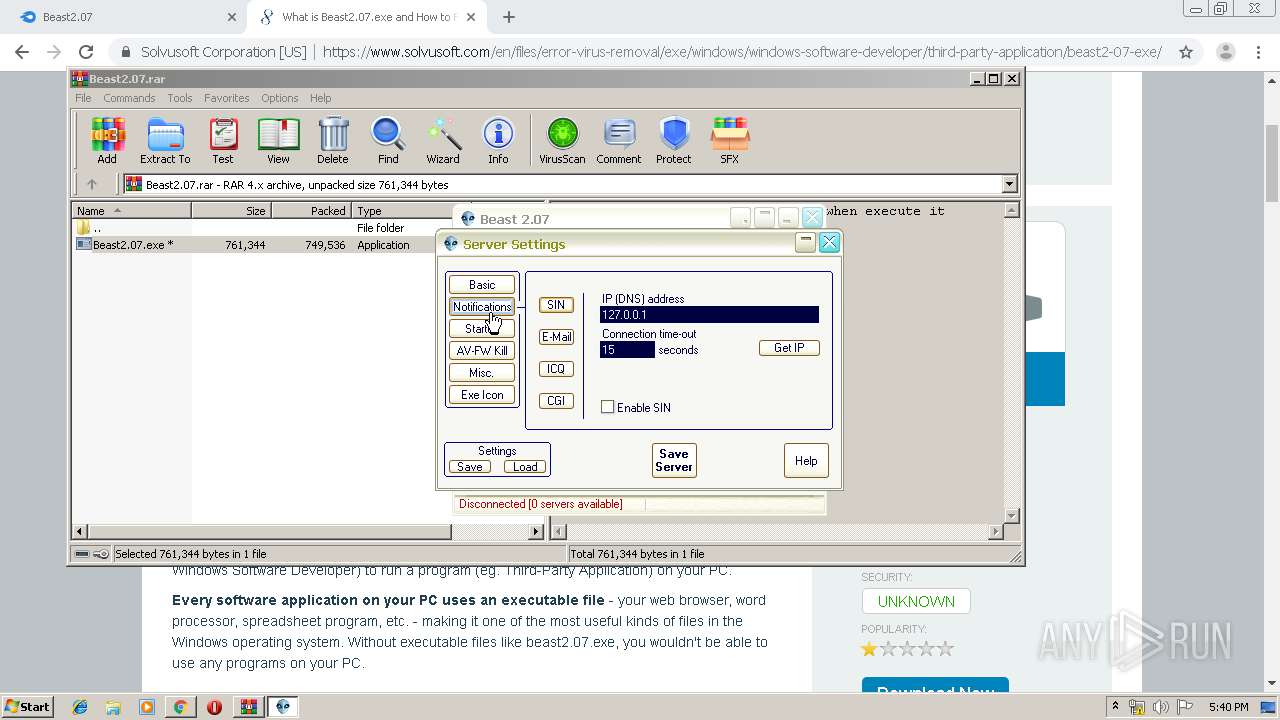
Task: Run VirusScan on the archive
Action: pos(562,140)
